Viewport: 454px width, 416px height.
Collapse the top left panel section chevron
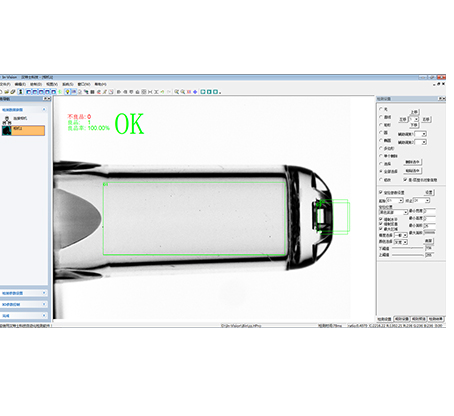44,110
